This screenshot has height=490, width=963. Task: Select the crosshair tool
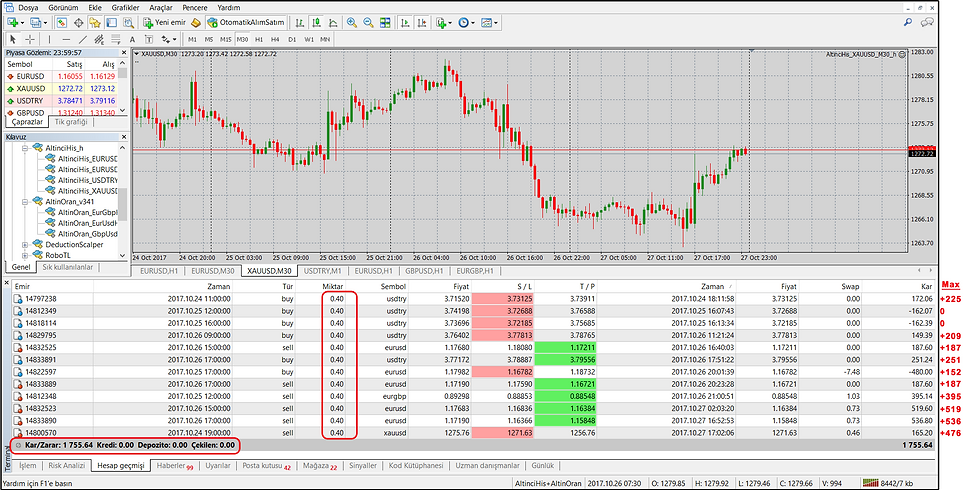click(x=29, y=39)
